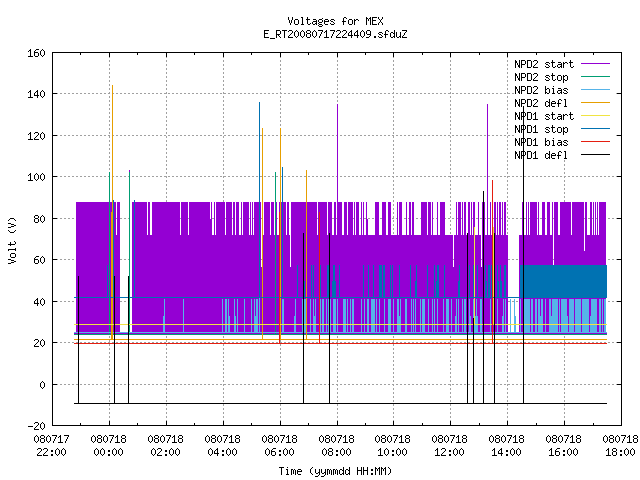Click the orange NPD2 defl legend line
Viewport: 640px width, 480px height.
click(595, 102)
